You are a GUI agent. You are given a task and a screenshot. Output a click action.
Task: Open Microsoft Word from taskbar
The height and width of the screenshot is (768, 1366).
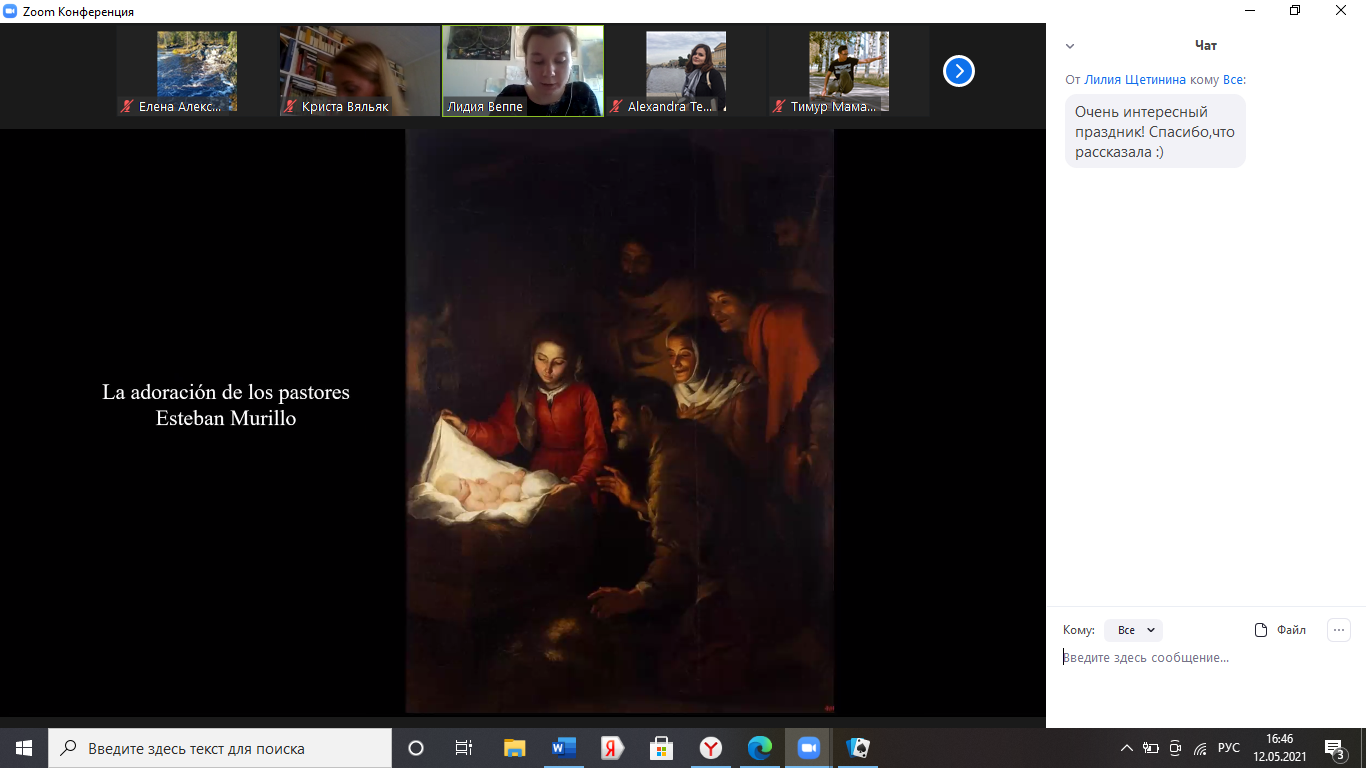coord(563,748)
